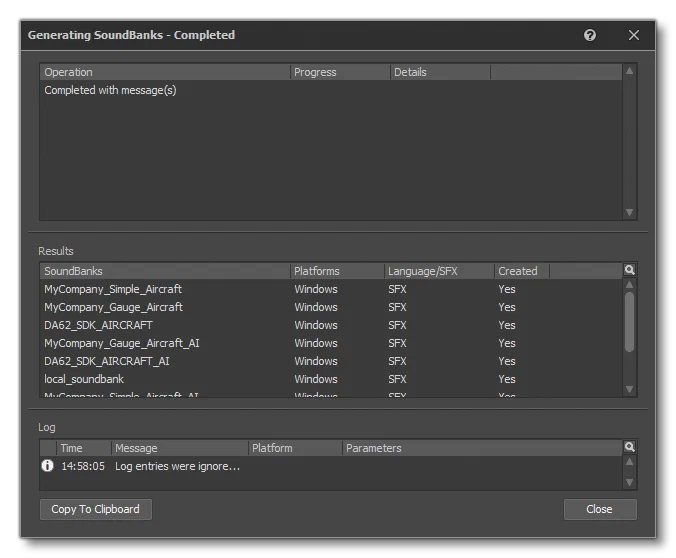
Task: Click scroll down arrow in Operation list
Action: 629,213
